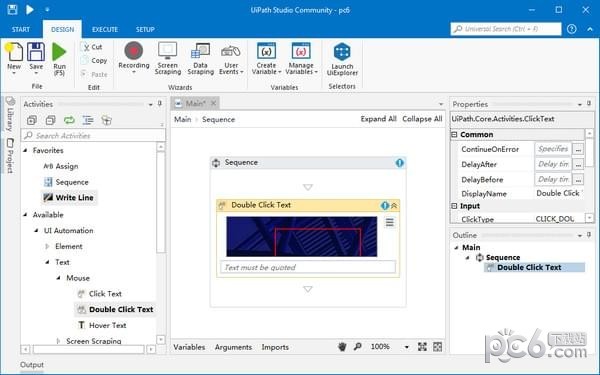Open the Create Variable dropdown

266,58
